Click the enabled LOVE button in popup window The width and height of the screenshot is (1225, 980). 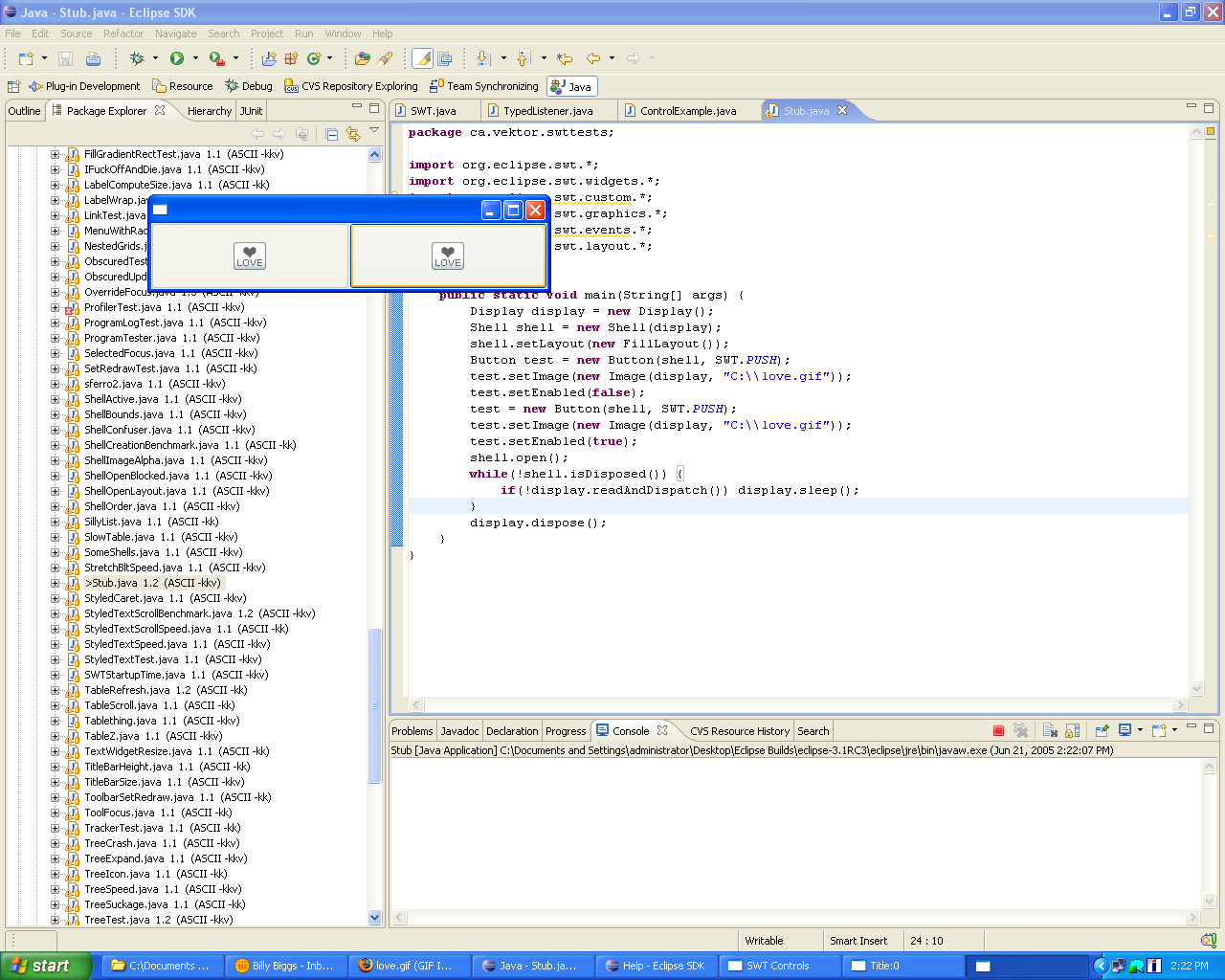coord(447,256)
